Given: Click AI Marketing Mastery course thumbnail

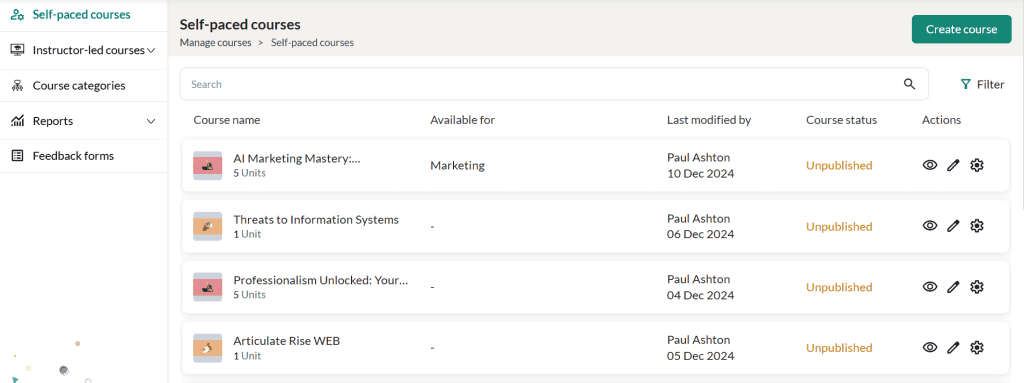Looking at the screenshot, I should 208,165.
